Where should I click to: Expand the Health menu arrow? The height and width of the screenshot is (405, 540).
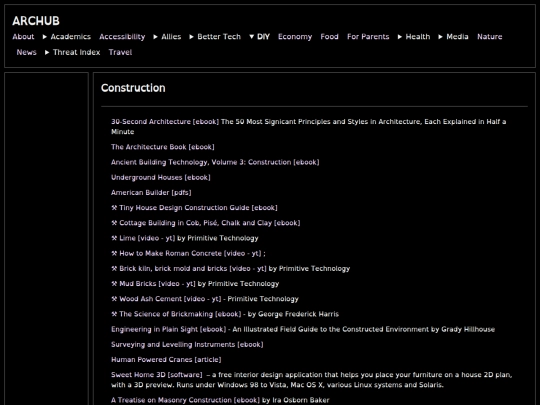click(399, 37)
